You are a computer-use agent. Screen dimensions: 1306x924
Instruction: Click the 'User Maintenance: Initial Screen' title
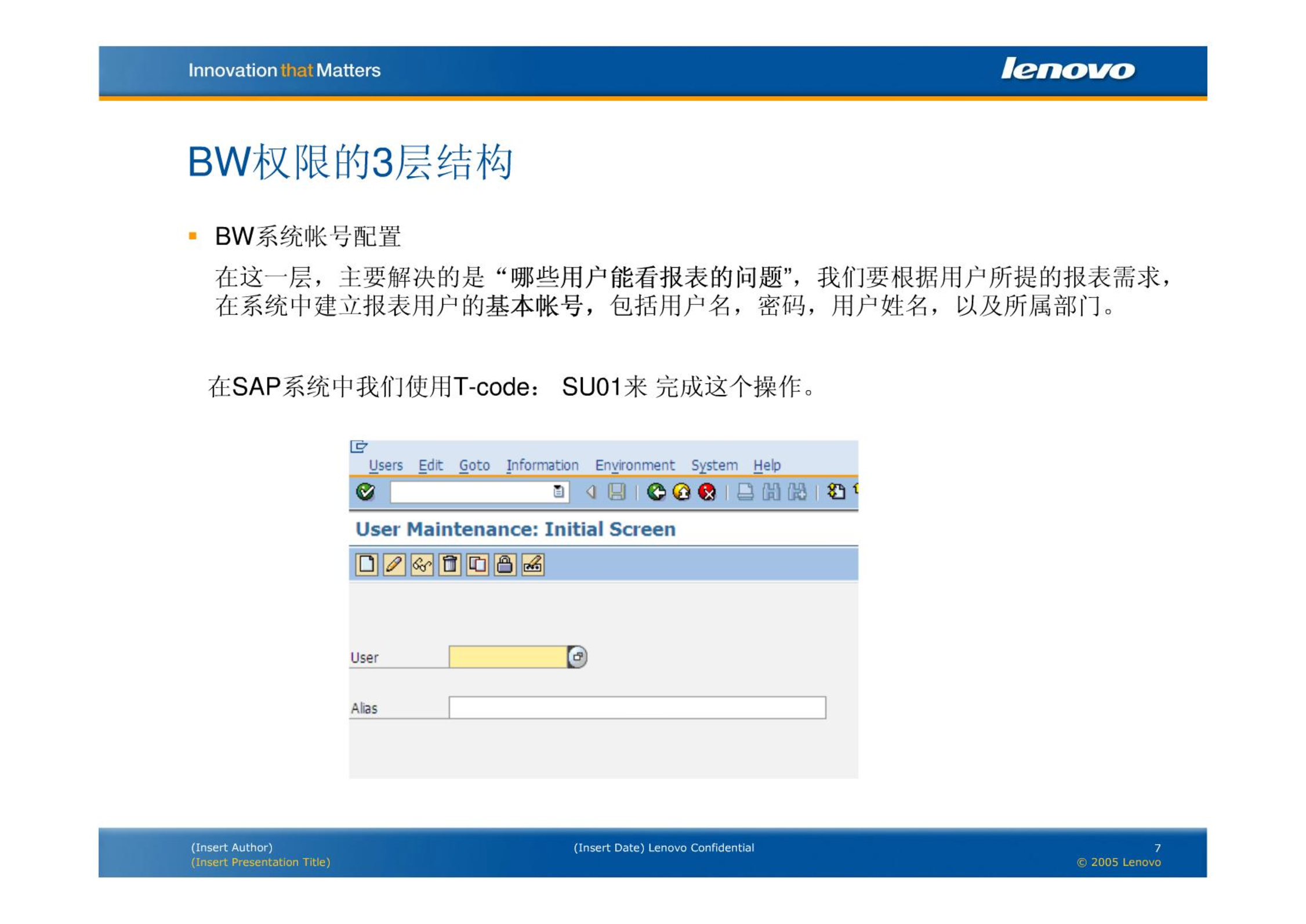pos(516,529)
